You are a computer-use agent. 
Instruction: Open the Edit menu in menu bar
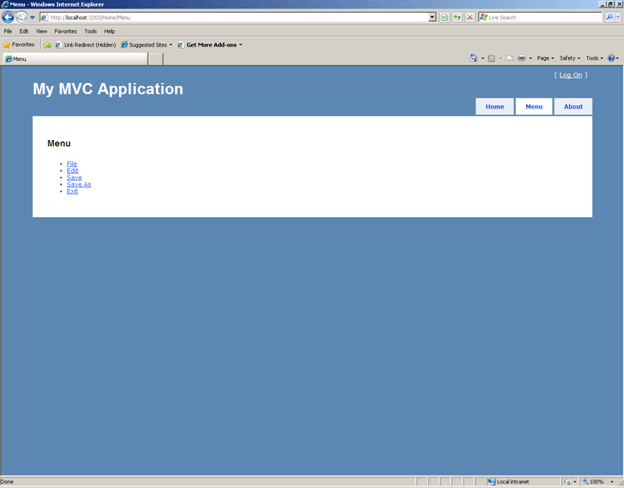click(24, 31)
